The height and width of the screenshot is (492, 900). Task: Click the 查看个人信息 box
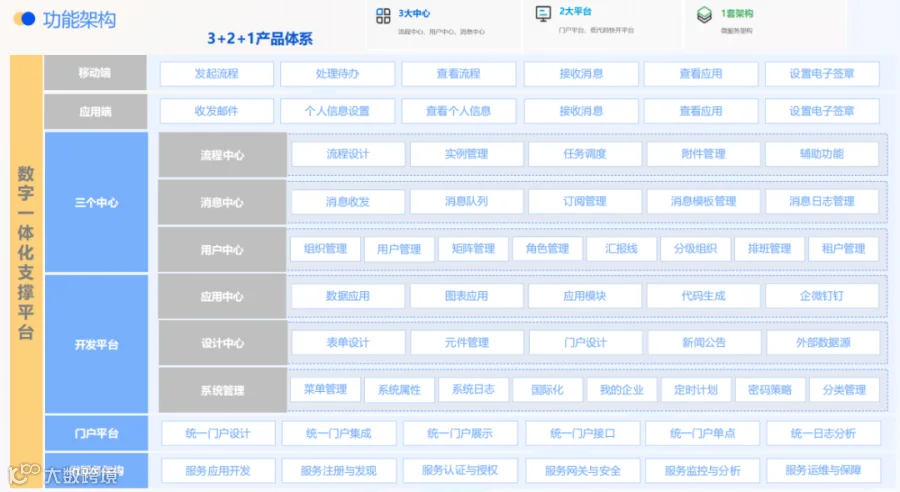(x=459, y=111)
